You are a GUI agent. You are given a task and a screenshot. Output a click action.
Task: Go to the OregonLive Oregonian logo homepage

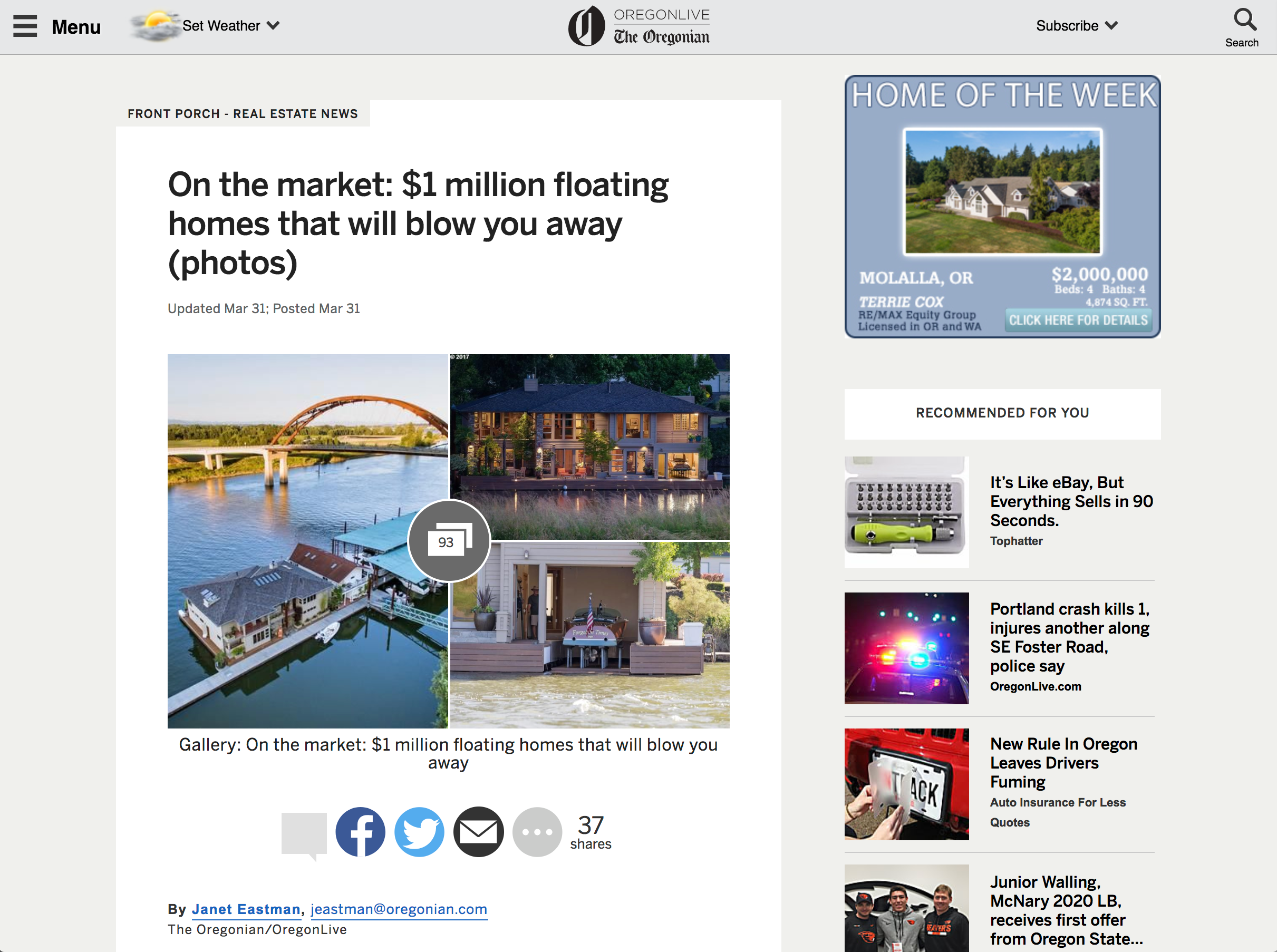(638, 26)
